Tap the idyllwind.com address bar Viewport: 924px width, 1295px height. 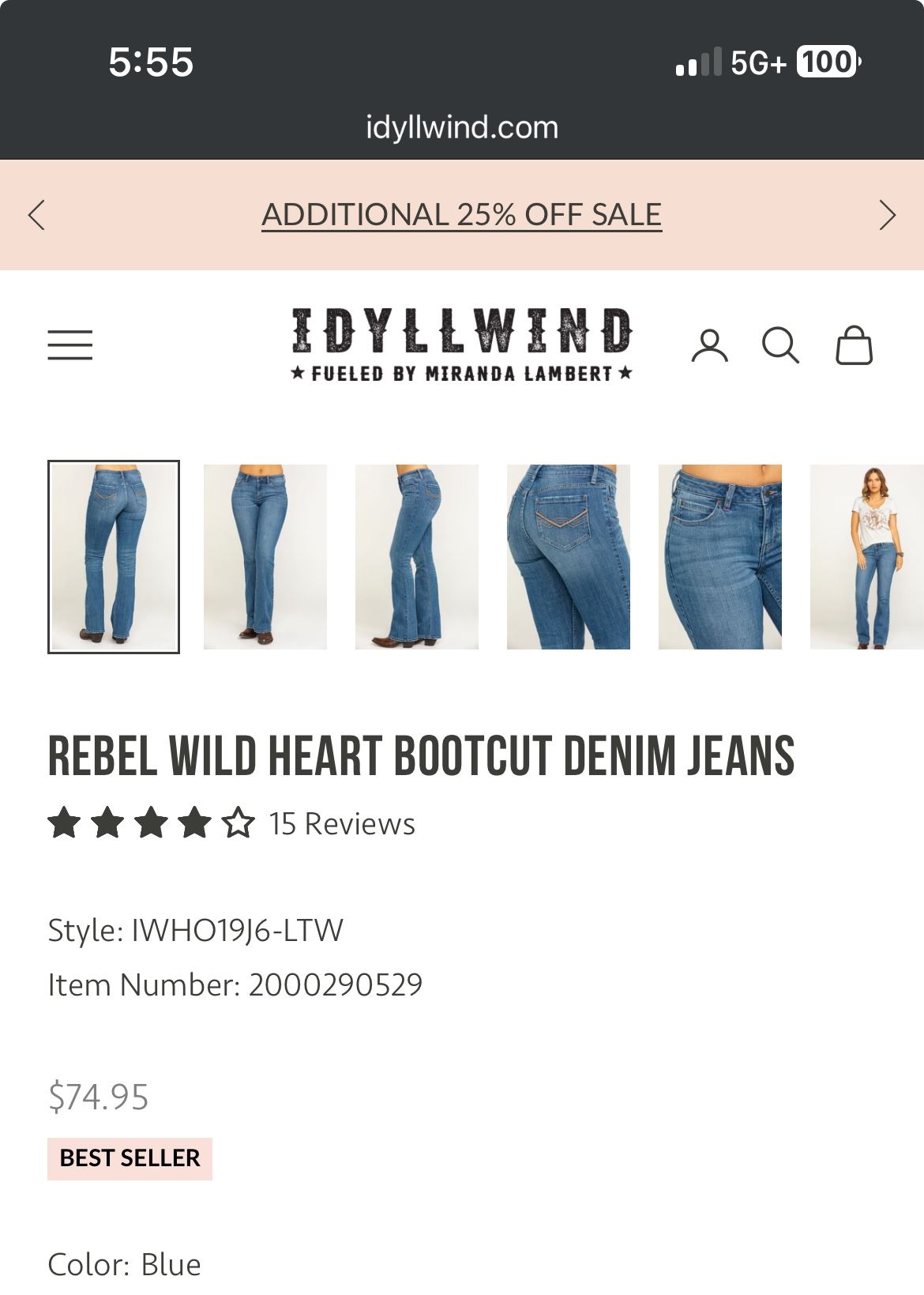point(462,127)
